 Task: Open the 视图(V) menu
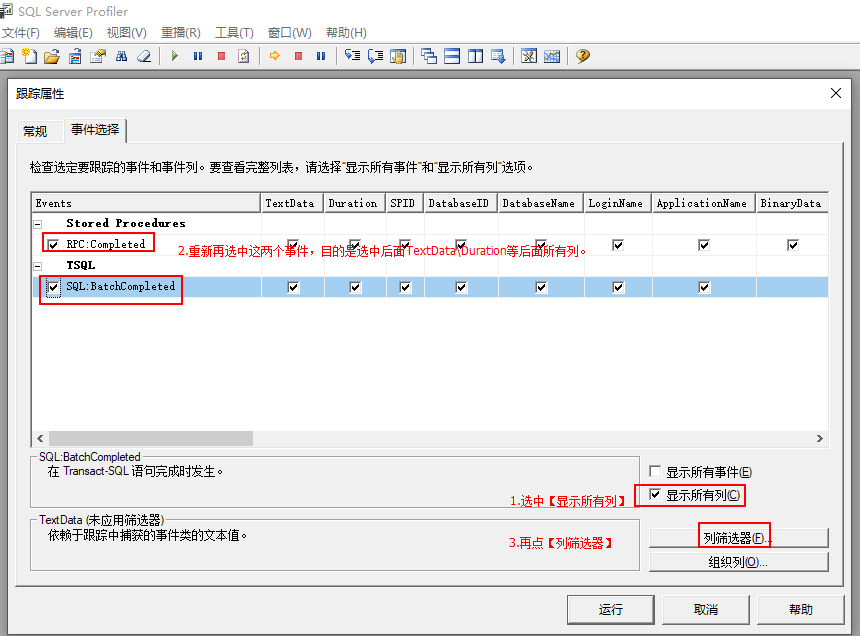(127, 33)
